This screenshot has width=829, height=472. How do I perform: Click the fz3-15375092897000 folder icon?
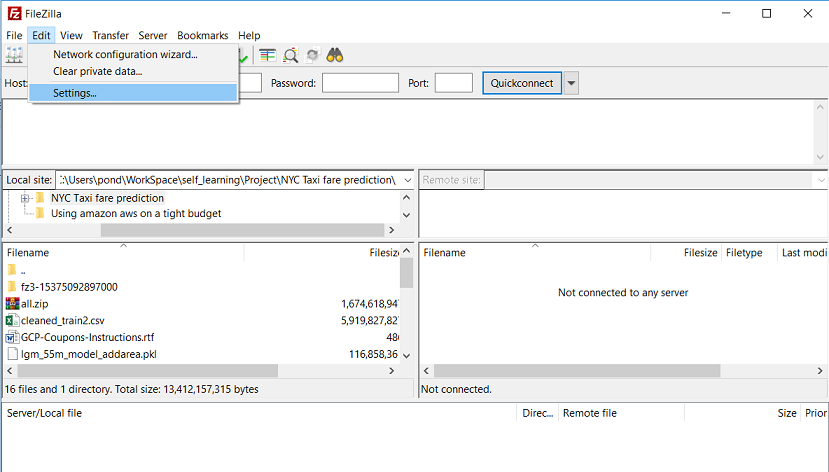pyautogui.click(x=12, y=287)
